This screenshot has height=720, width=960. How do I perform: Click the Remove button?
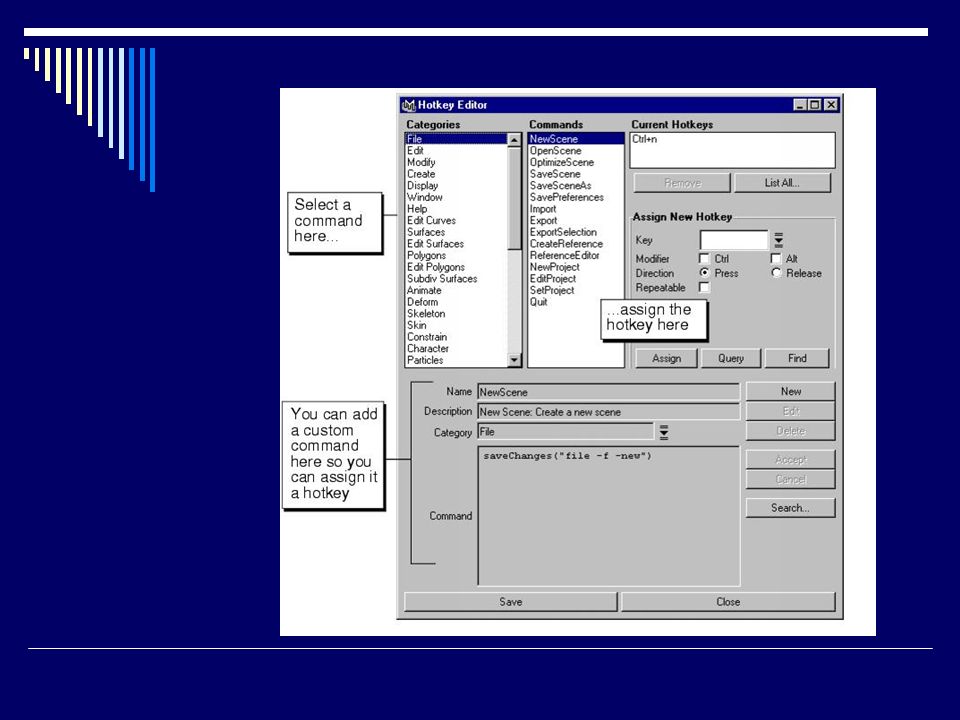click(x=682, y=182)
